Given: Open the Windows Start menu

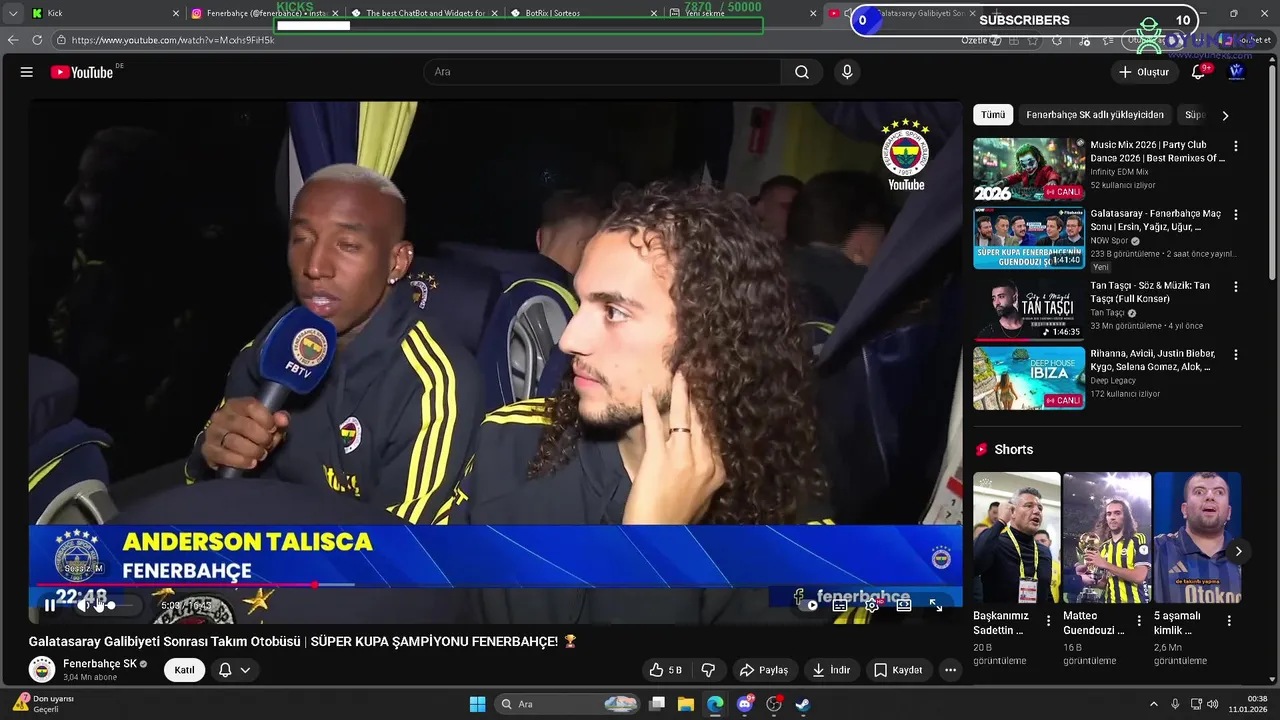Looking at the screenshot, I should coord(477,704).
